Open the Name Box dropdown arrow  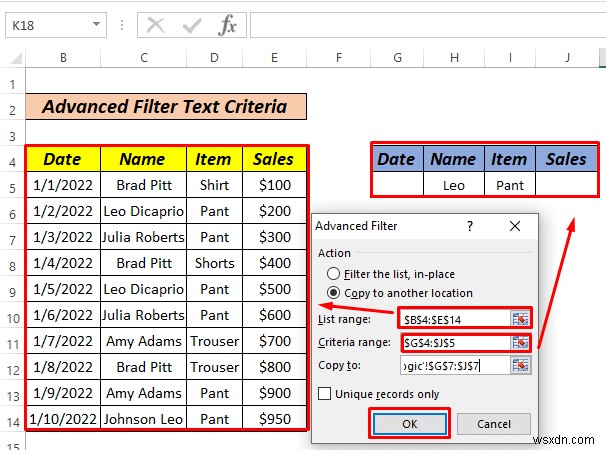pyautogui.click(x=96, y=25)
